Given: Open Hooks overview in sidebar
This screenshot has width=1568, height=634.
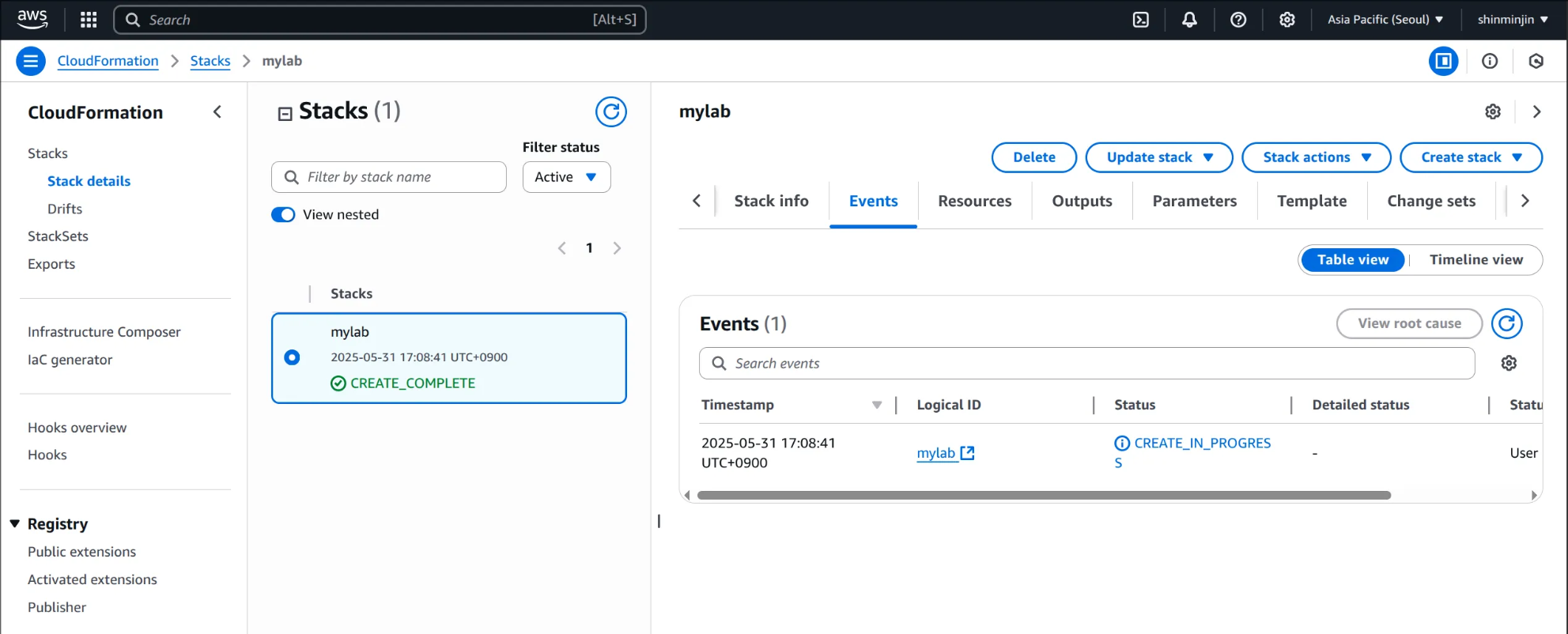Looking at the screenshot, I should pos(77,428).
